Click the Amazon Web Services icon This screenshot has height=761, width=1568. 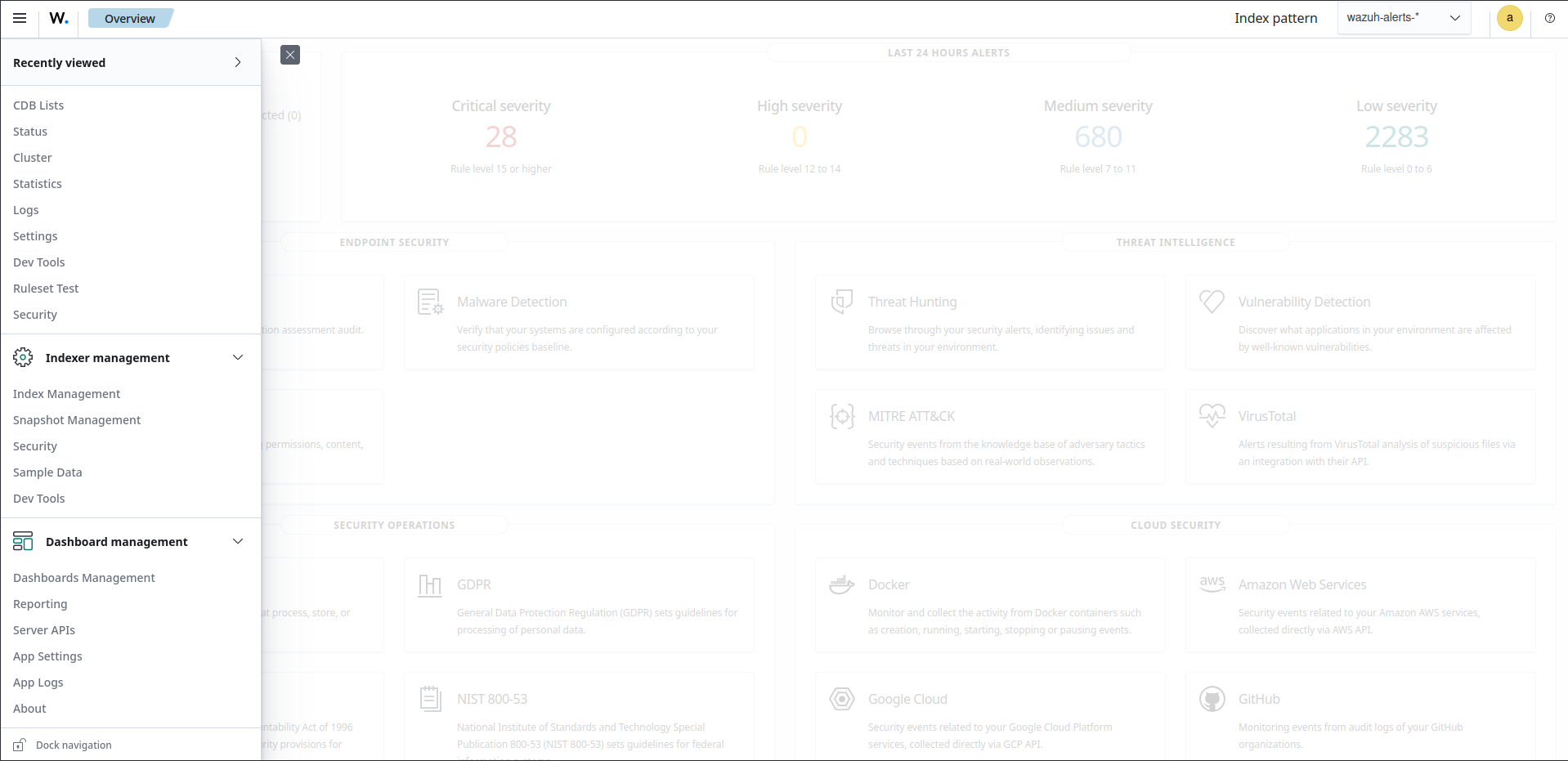coord(1212,584)
